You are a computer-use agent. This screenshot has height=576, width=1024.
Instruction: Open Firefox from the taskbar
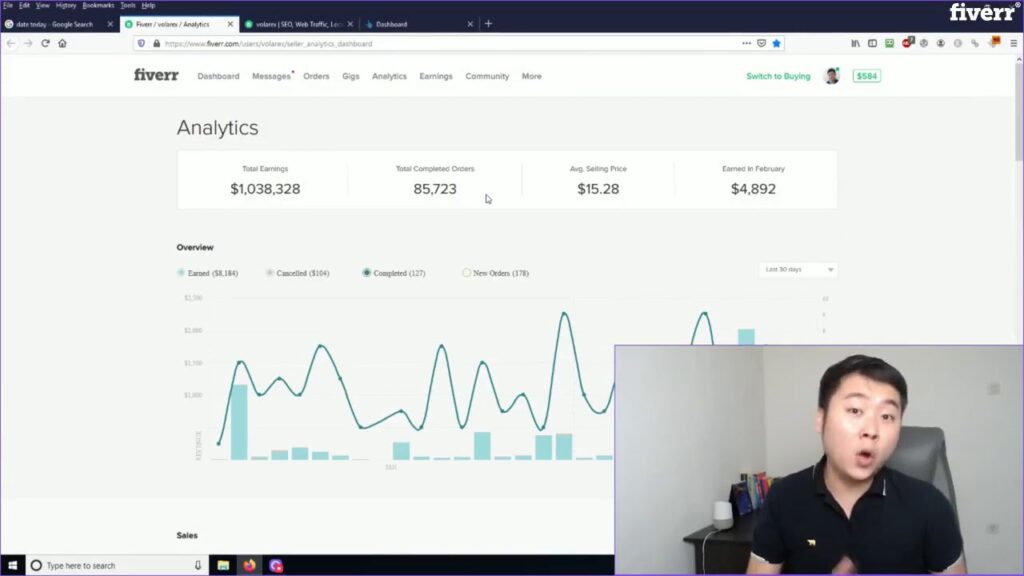[249, 566]
